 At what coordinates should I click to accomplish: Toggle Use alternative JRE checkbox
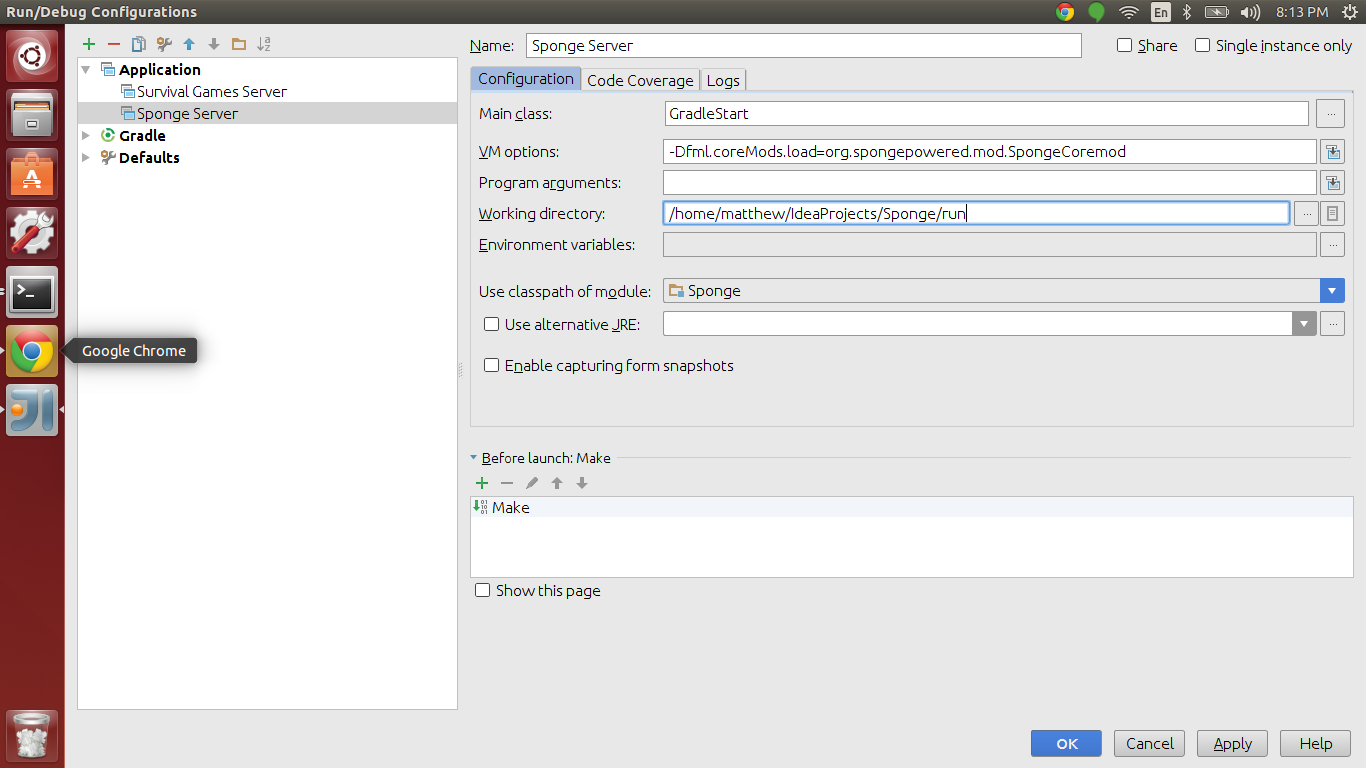pyautogui.click(x=491, y=324)
